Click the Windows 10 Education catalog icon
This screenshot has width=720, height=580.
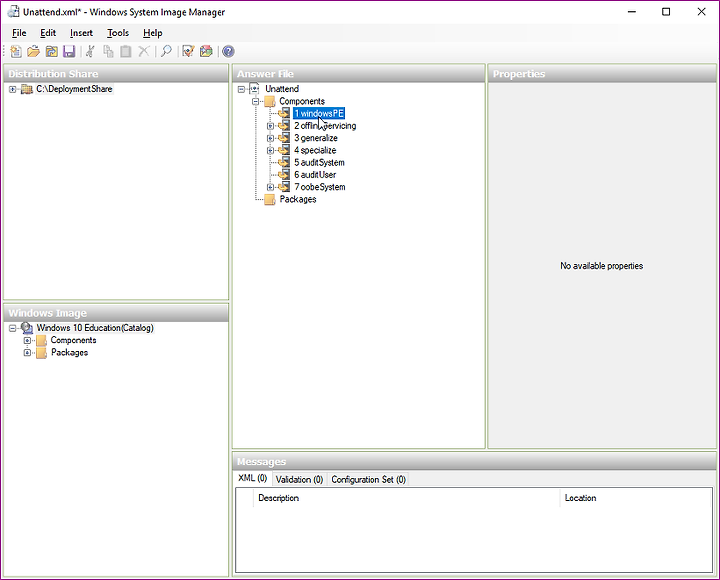pyautogui.click(x=27, y=328)
